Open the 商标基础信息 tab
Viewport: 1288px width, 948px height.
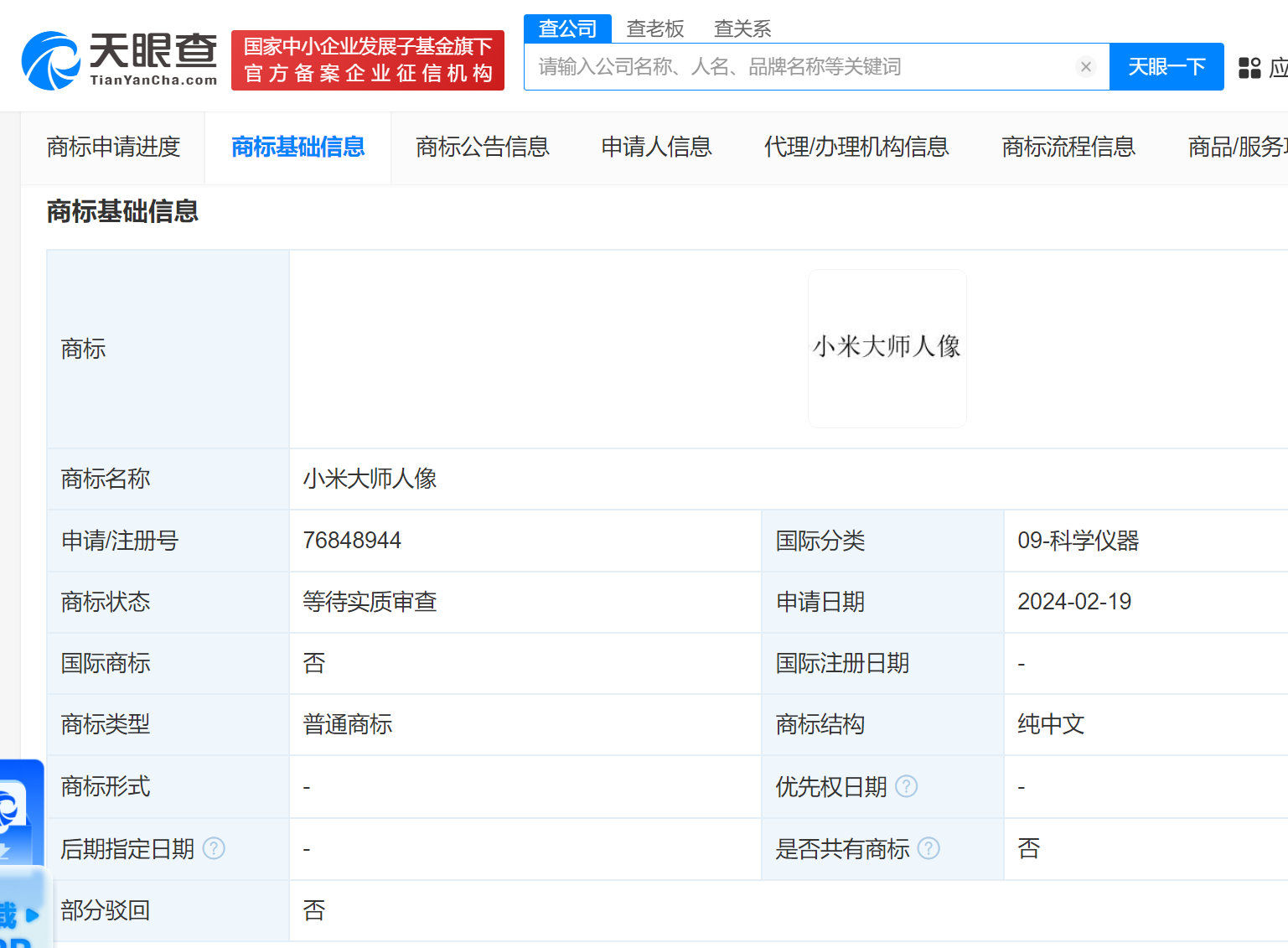click(298, 148)
